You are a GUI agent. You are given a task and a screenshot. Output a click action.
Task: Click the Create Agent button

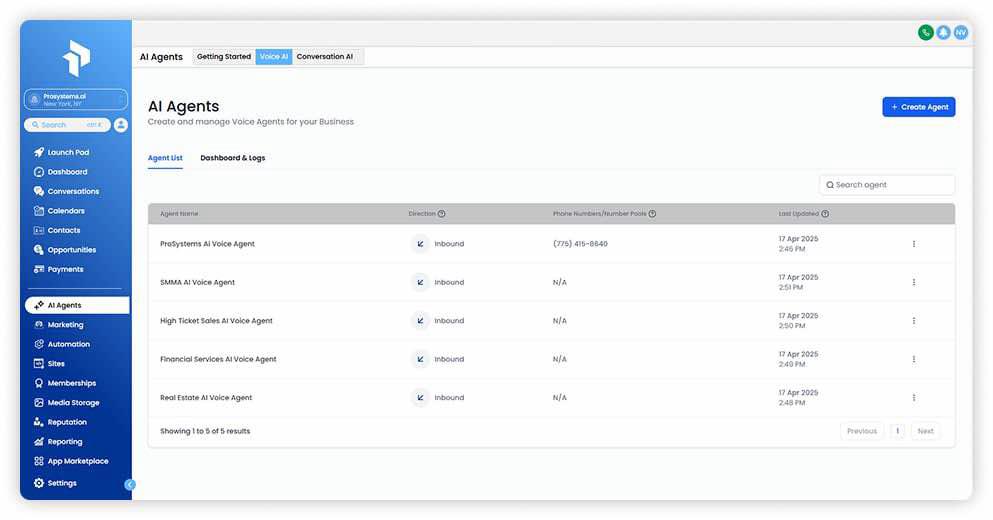[x=918, y=107]
